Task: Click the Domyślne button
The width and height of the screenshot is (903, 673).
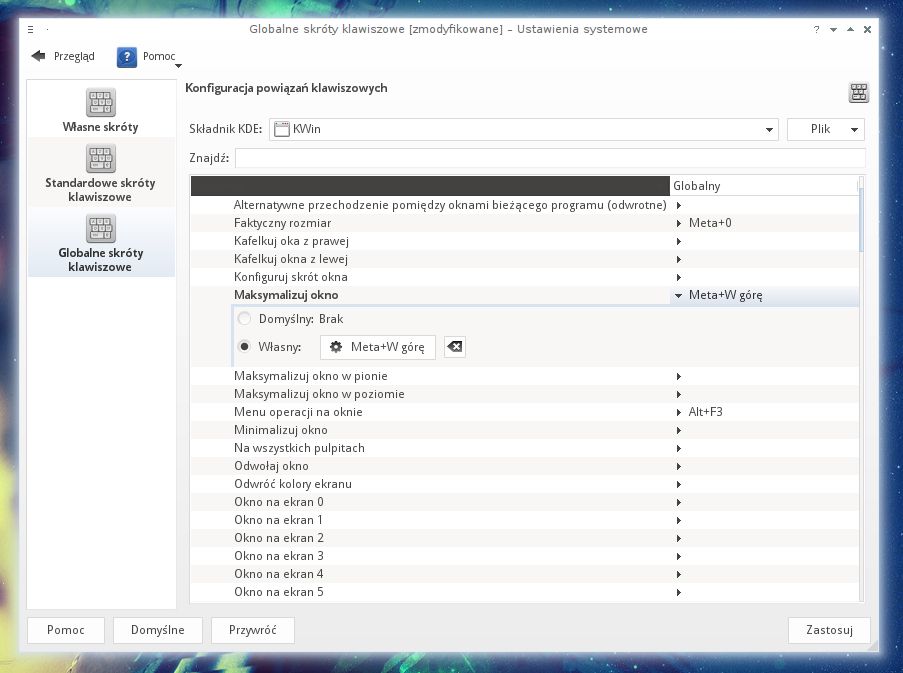Action: (x=158, y=630)
